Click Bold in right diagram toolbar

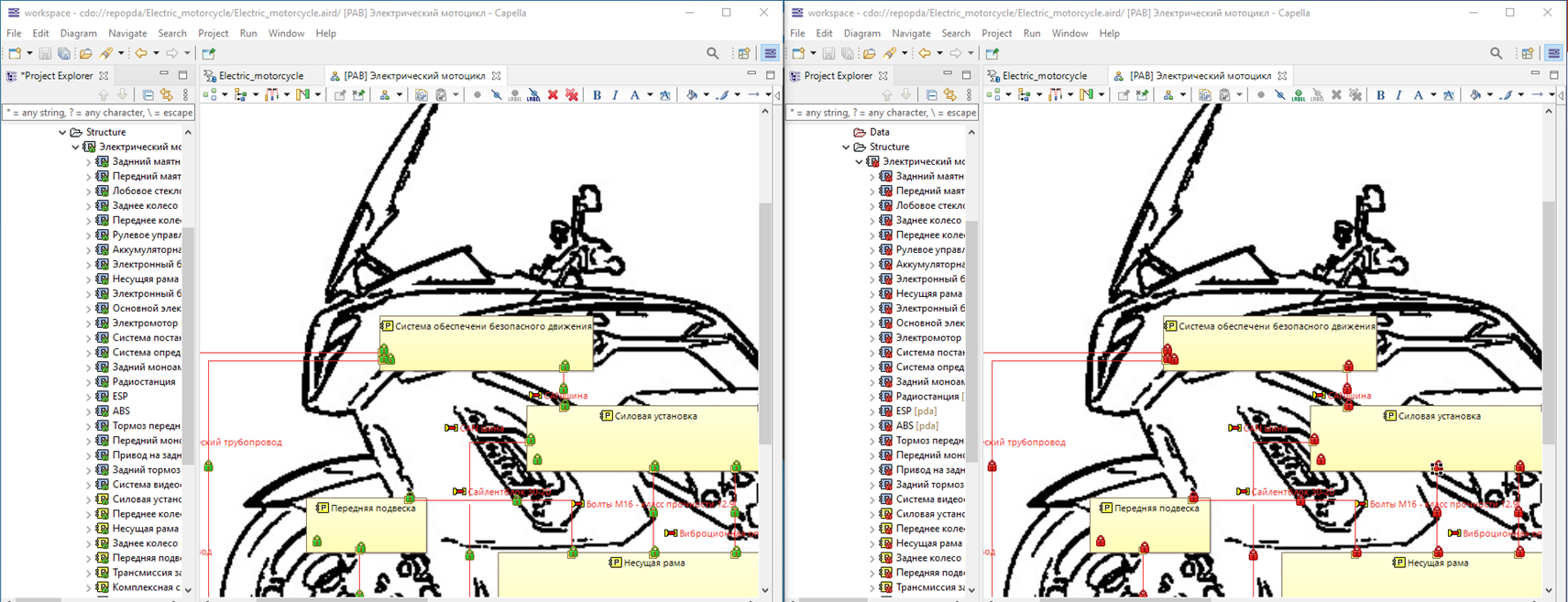[1380, 95]
